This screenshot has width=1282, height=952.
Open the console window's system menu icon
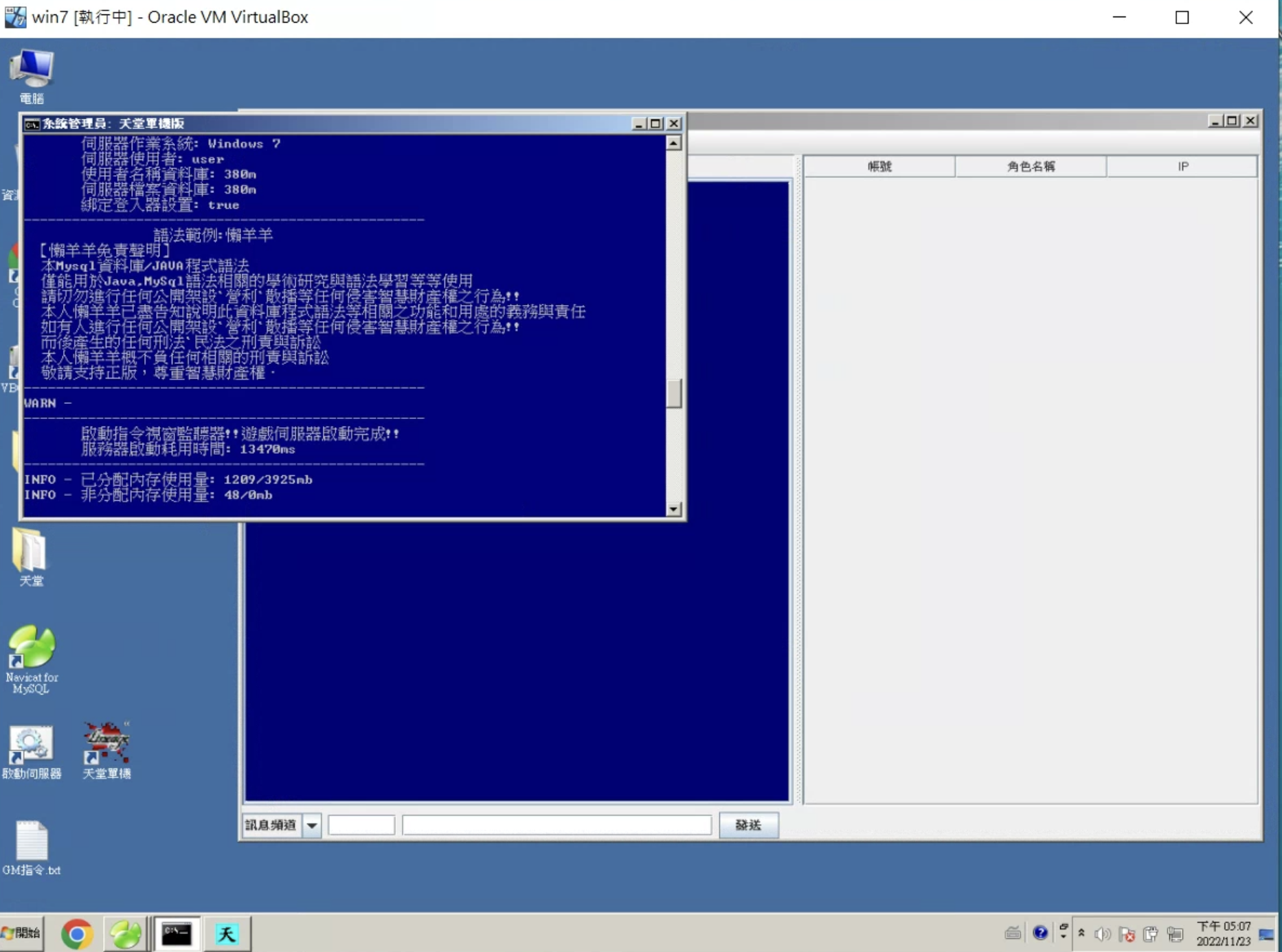[x=32, y=124]
